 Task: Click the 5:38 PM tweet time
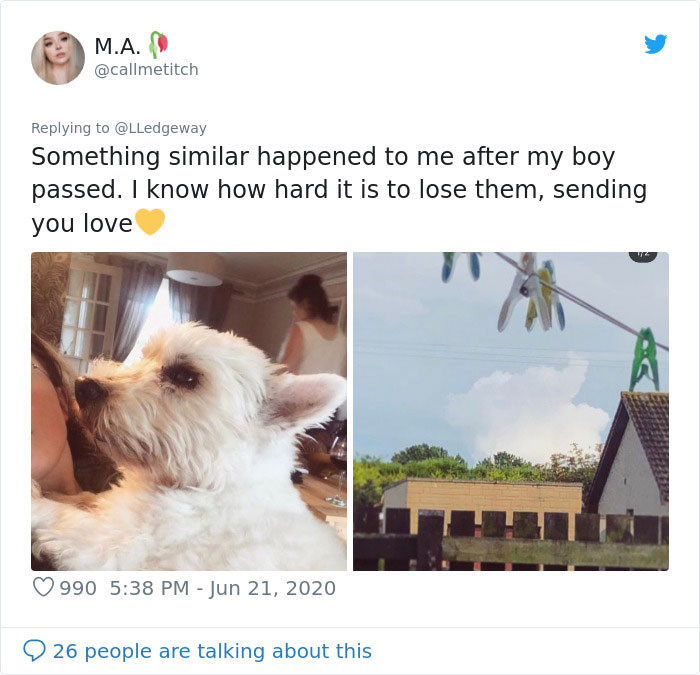click(146, 588)
